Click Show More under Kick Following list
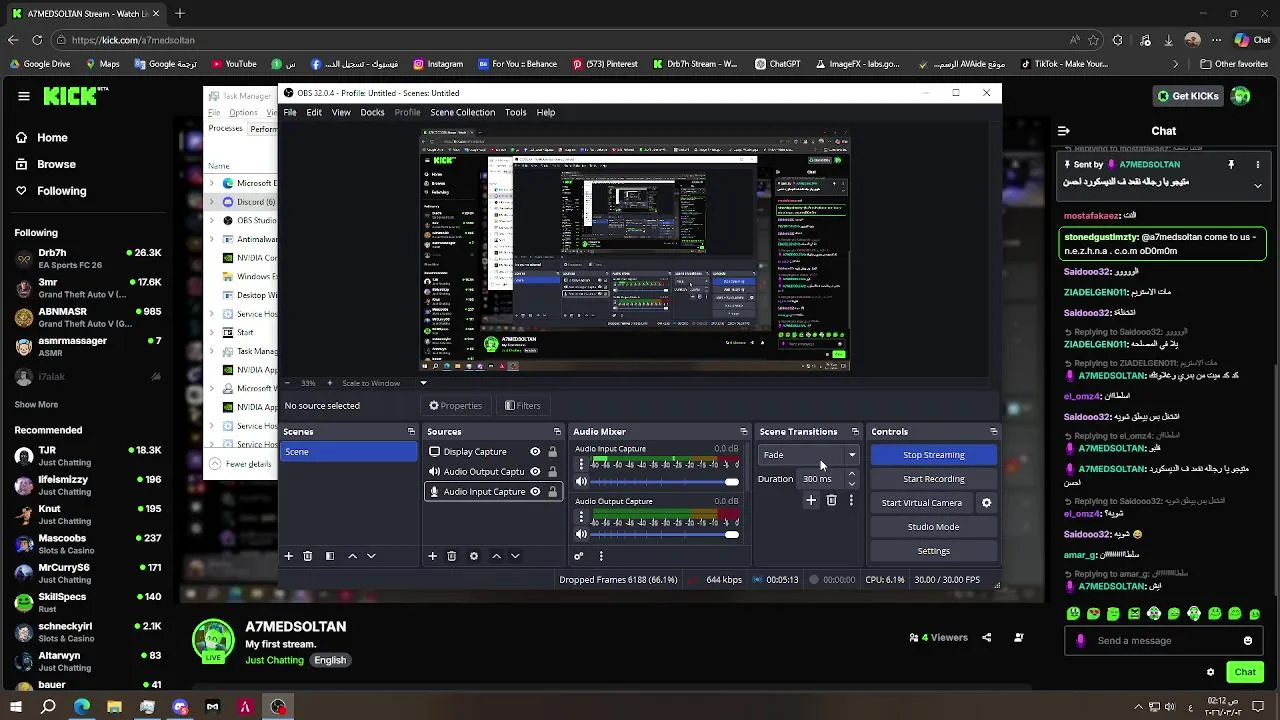 [36, 405]
